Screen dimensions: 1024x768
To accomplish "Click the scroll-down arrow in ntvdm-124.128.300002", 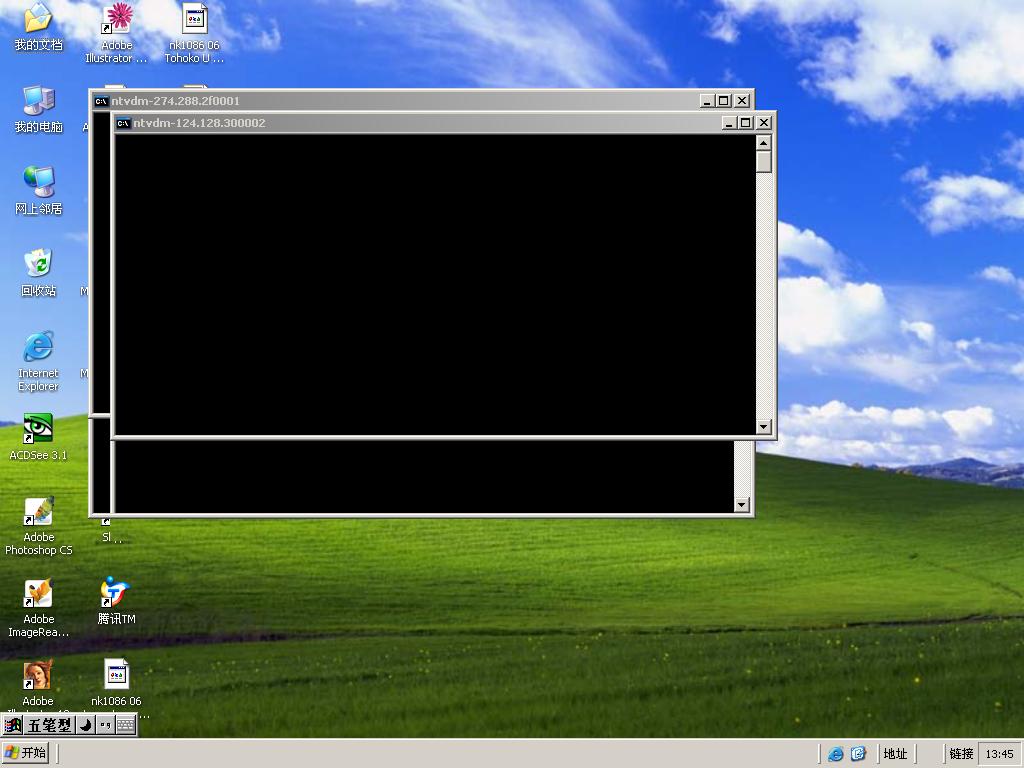I will [763, 427].
